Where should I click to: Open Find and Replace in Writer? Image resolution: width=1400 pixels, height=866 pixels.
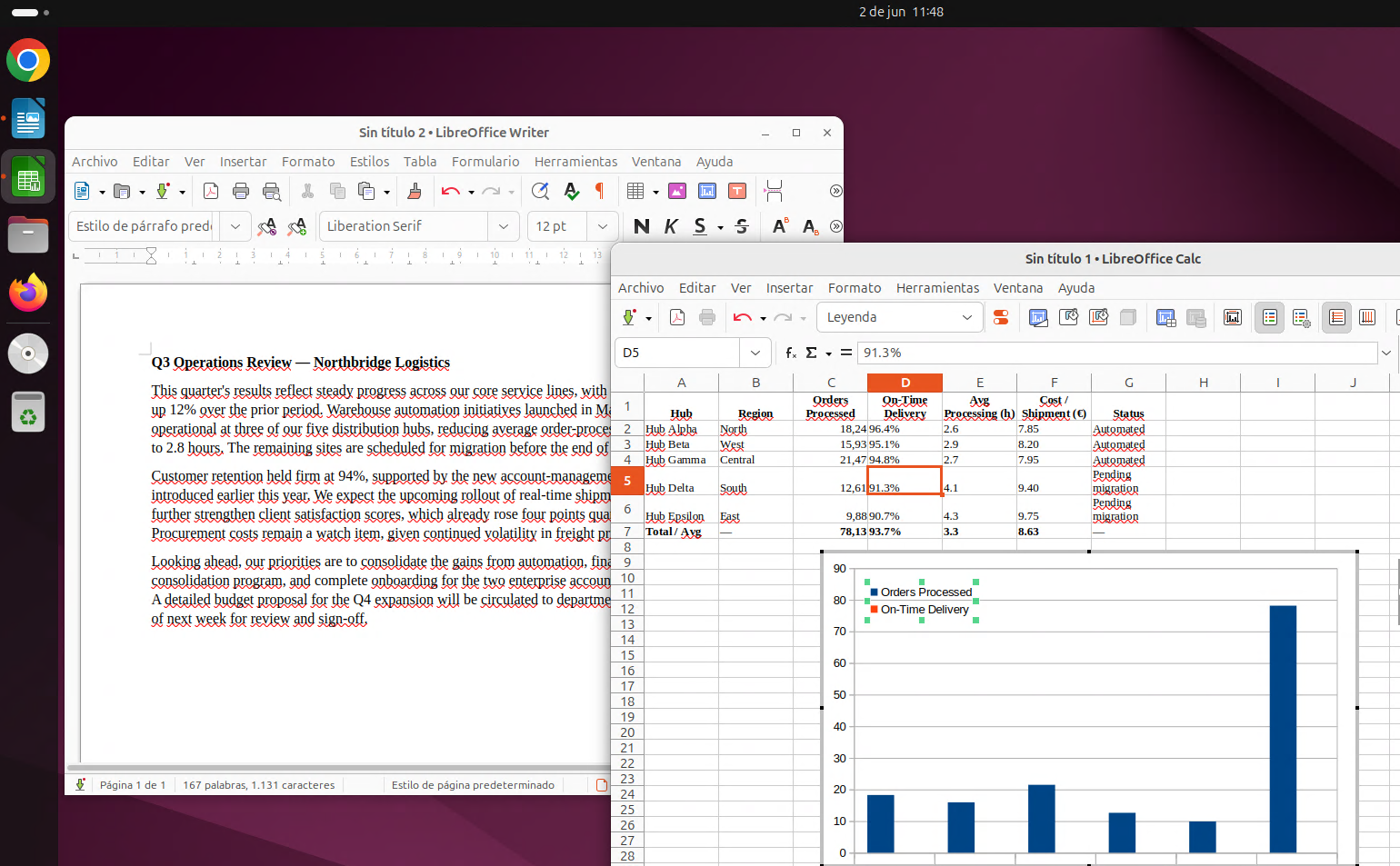[x=540, y=191]
